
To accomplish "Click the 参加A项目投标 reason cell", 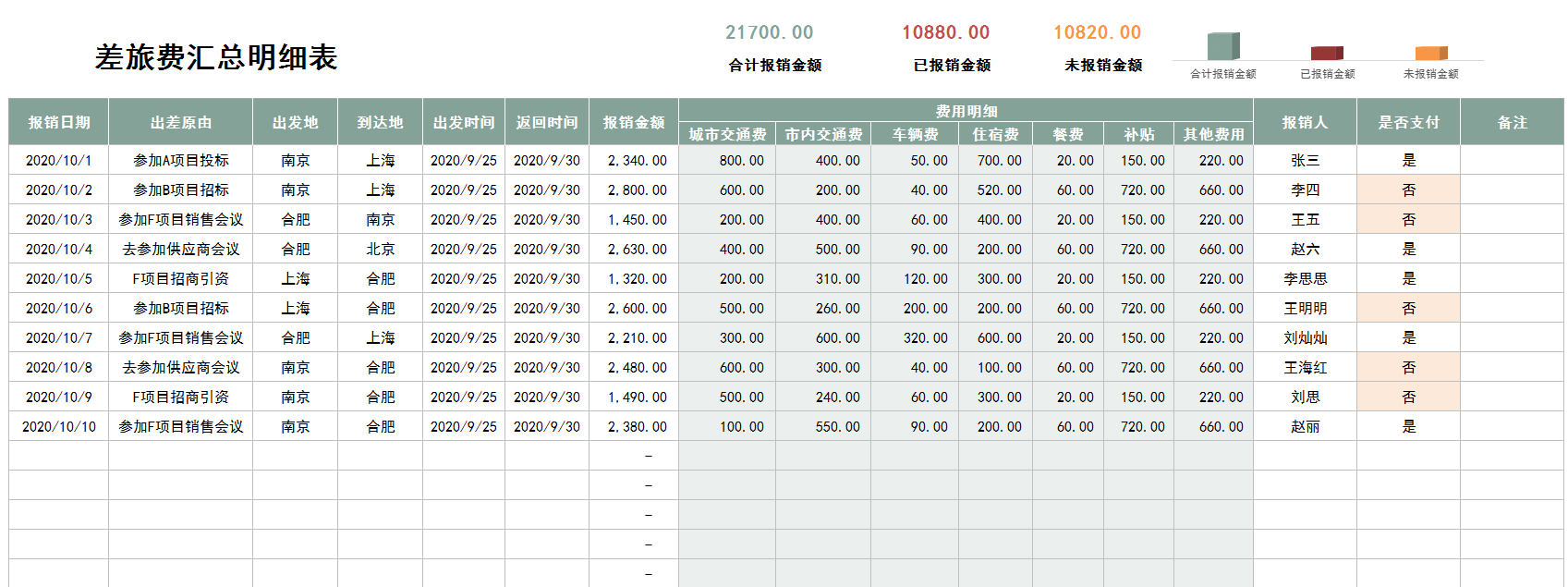I will (181, 160).
